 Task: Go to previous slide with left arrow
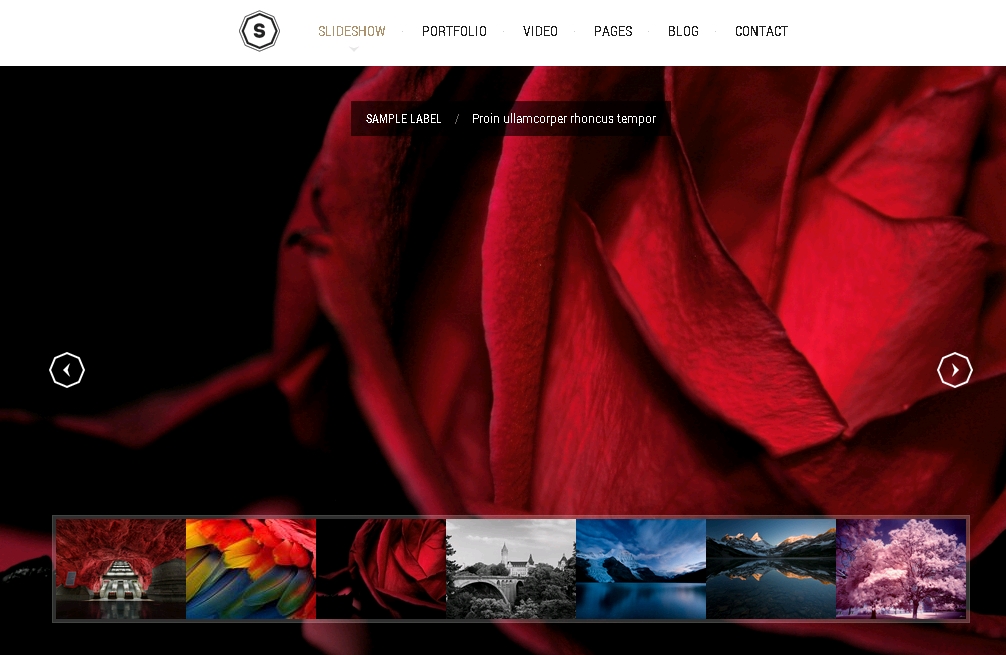click(x=67, y=370)
